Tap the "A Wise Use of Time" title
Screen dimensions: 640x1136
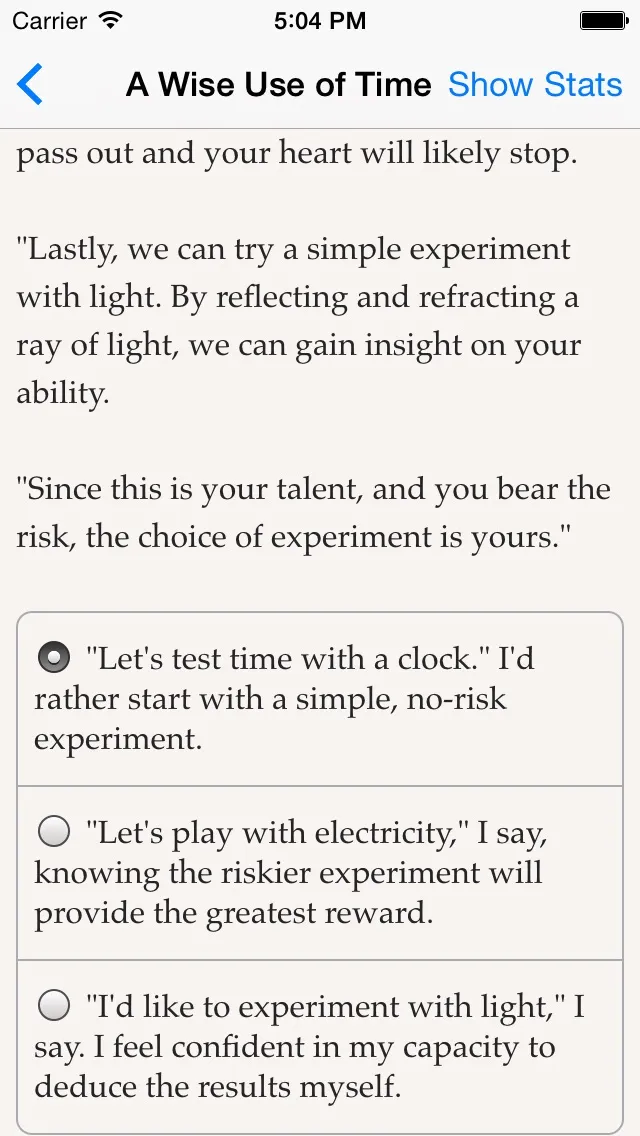[278, 85]
